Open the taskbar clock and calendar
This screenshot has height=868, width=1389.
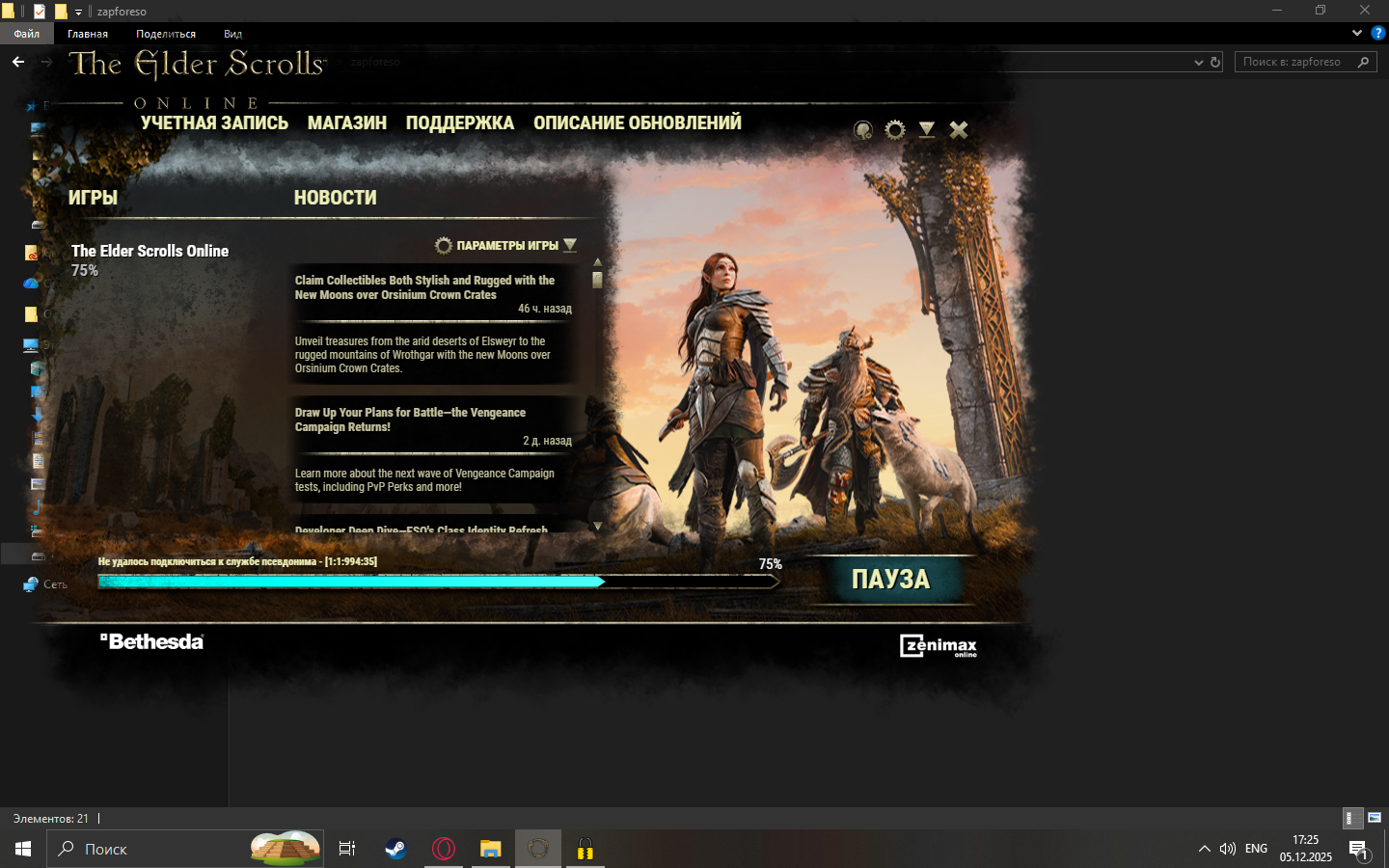[x=1306, y=849]
